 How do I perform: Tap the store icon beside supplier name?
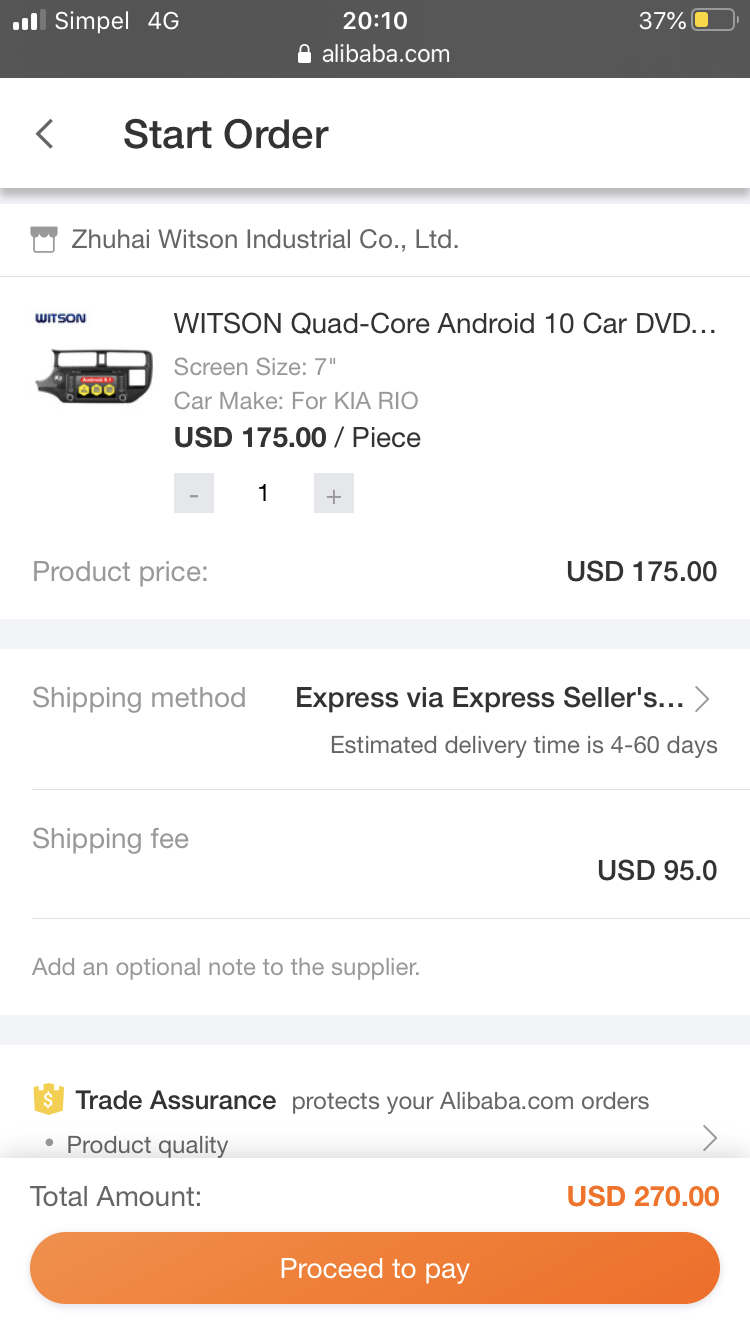click(44, 240)
